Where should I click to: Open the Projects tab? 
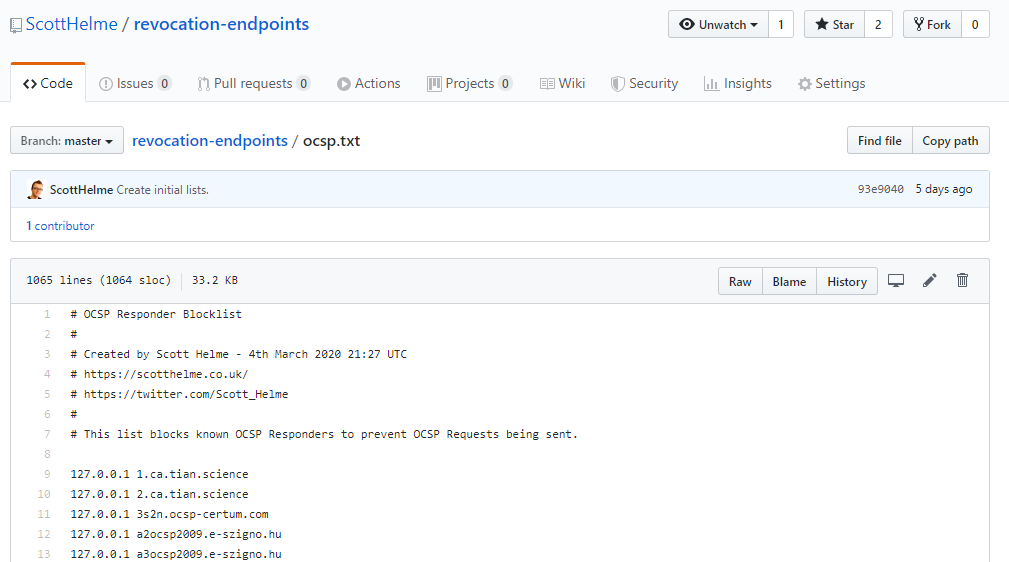[x=469, y=84]
